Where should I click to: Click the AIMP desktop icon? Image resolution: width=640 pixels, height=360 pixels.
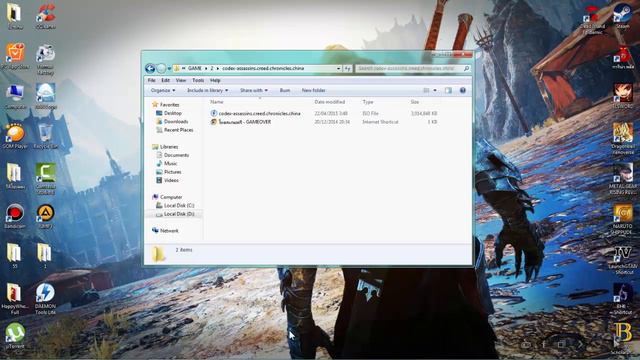pos(45,216)
